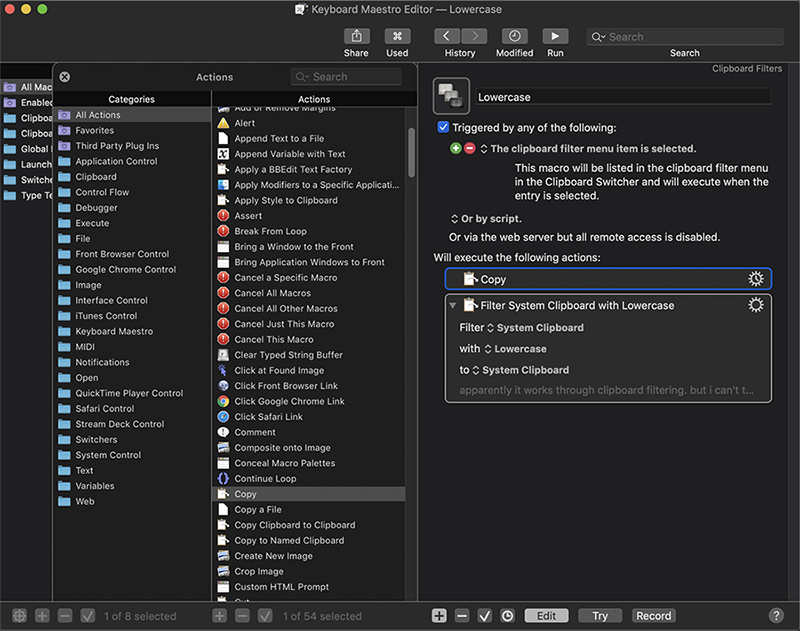Screen dimensions: 800x631
Task: Select the Keyboard Maestro category
Action: [132, 331]
